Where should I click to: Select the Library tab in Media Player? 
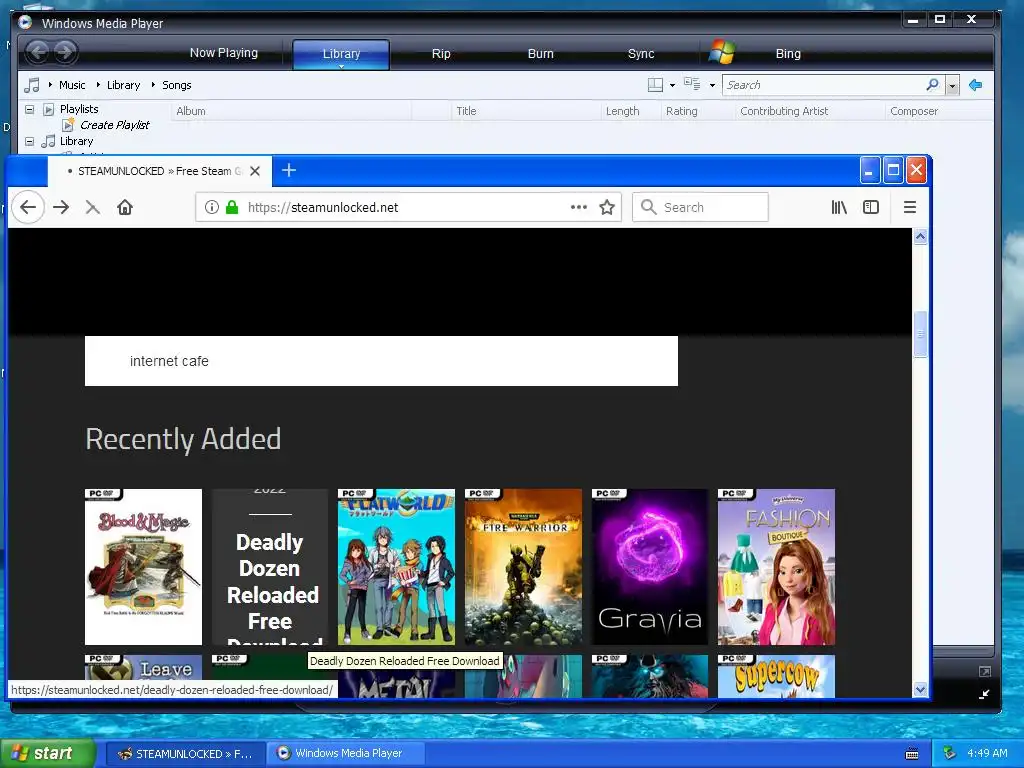tap(341, 54)
